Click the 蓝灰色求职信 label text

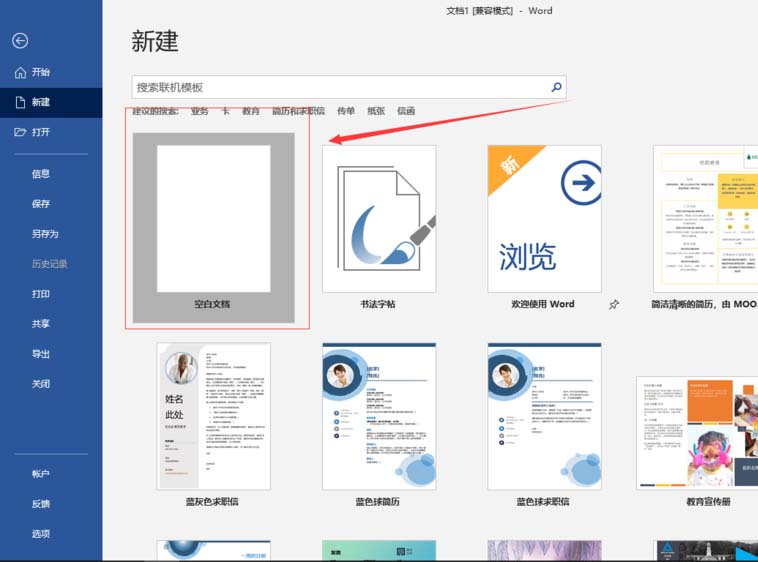coord(212,502)
